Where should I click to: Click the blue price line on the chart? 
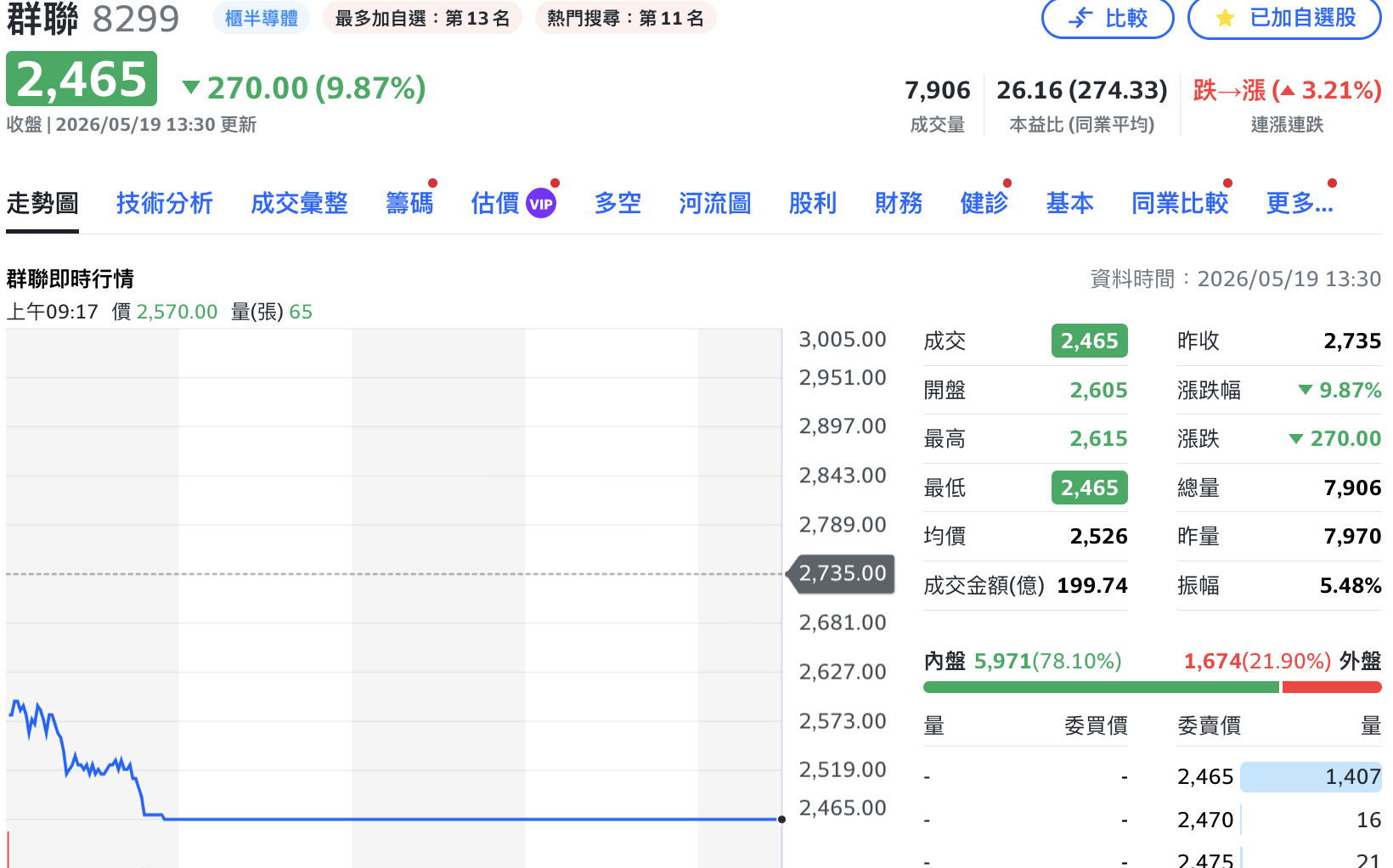[471, 819]
